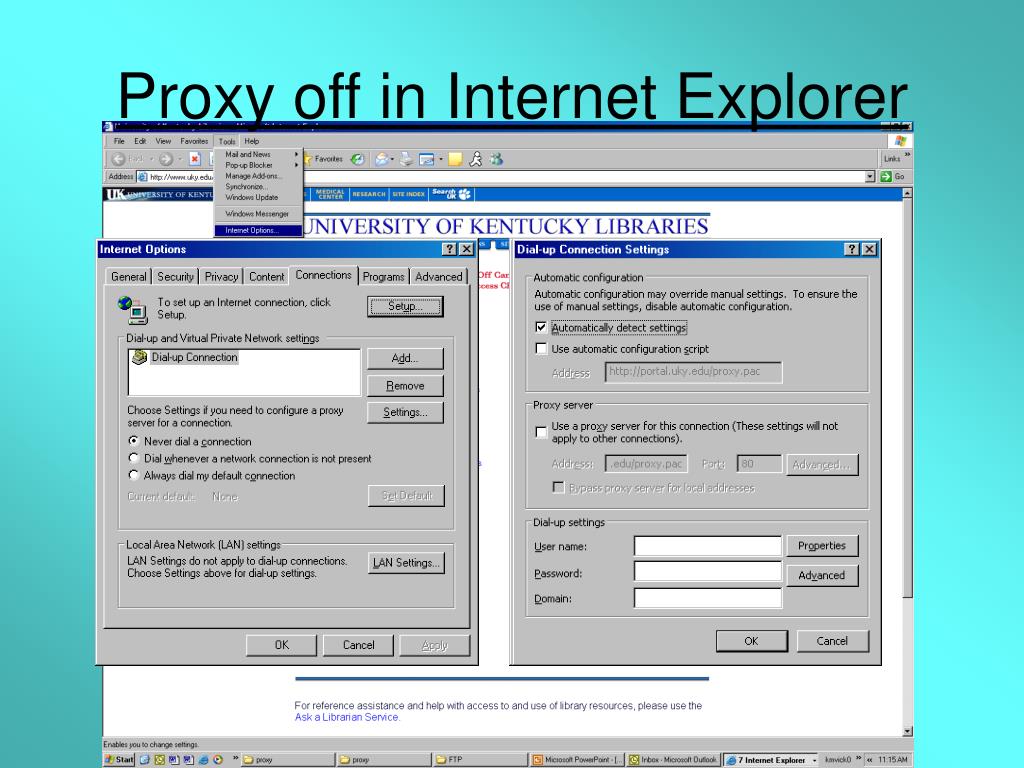Viewport: 1024px width, 768px height.
Task: Choose Manage Add-ons in Tools menu
Action: (x=258, y=176)
